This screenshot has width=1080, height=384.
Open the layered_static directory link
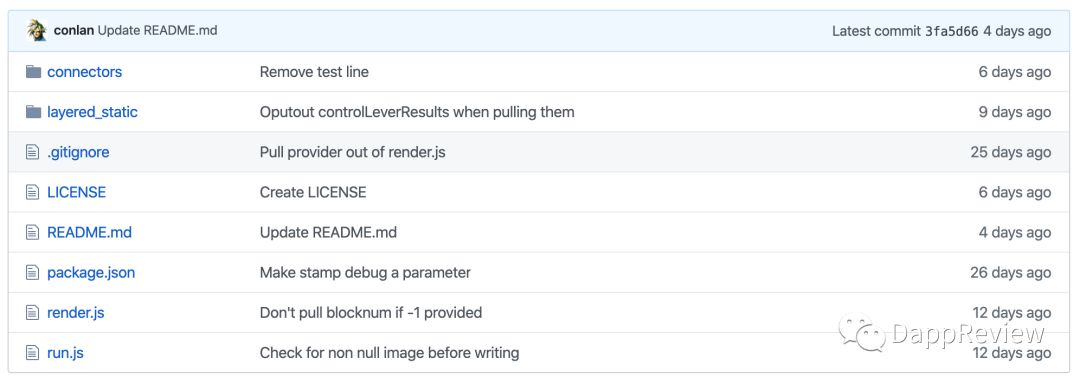click(92, 112)
